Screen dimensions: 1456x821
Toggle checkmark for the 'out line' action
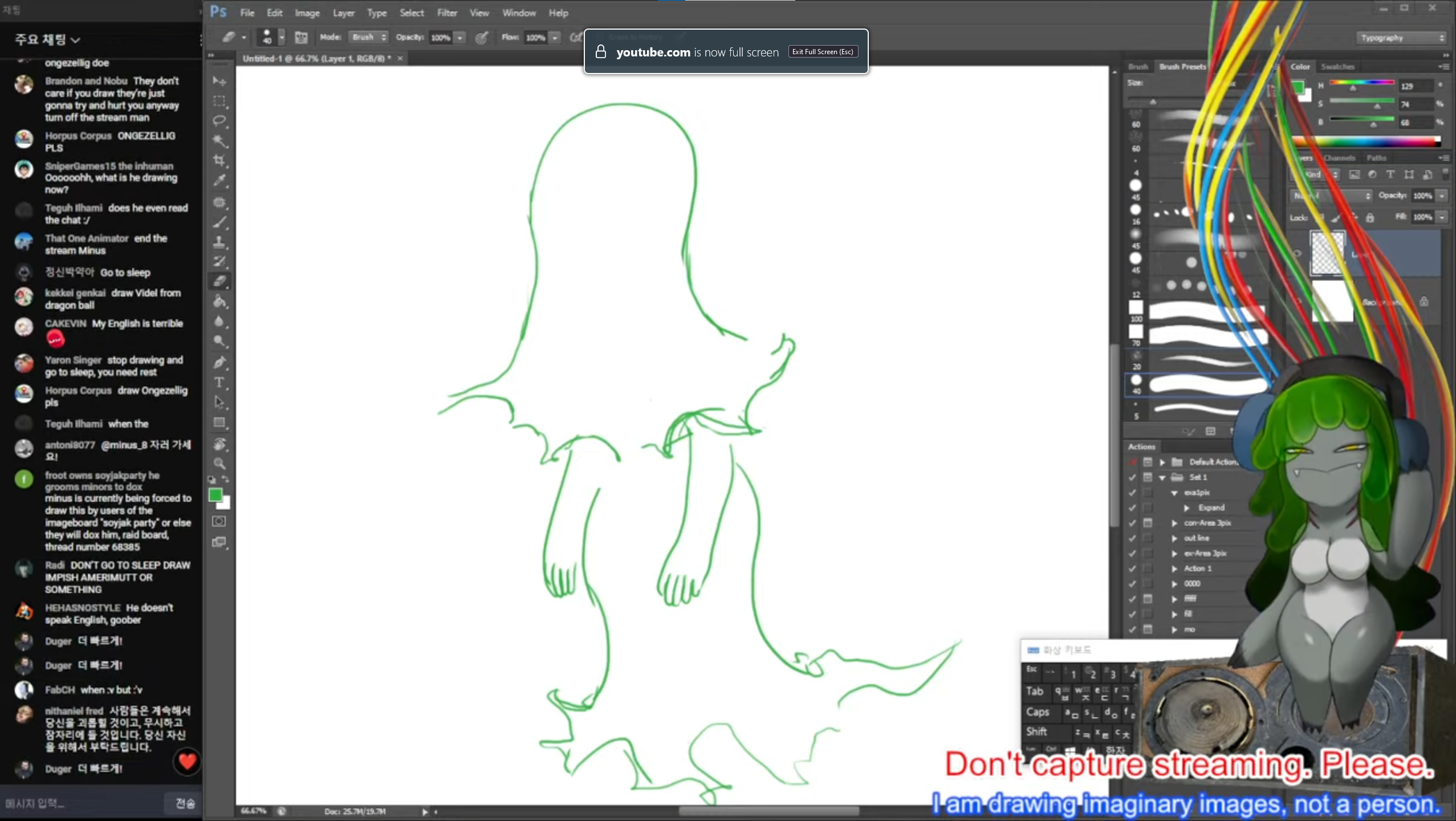[x=1132, y=538]
